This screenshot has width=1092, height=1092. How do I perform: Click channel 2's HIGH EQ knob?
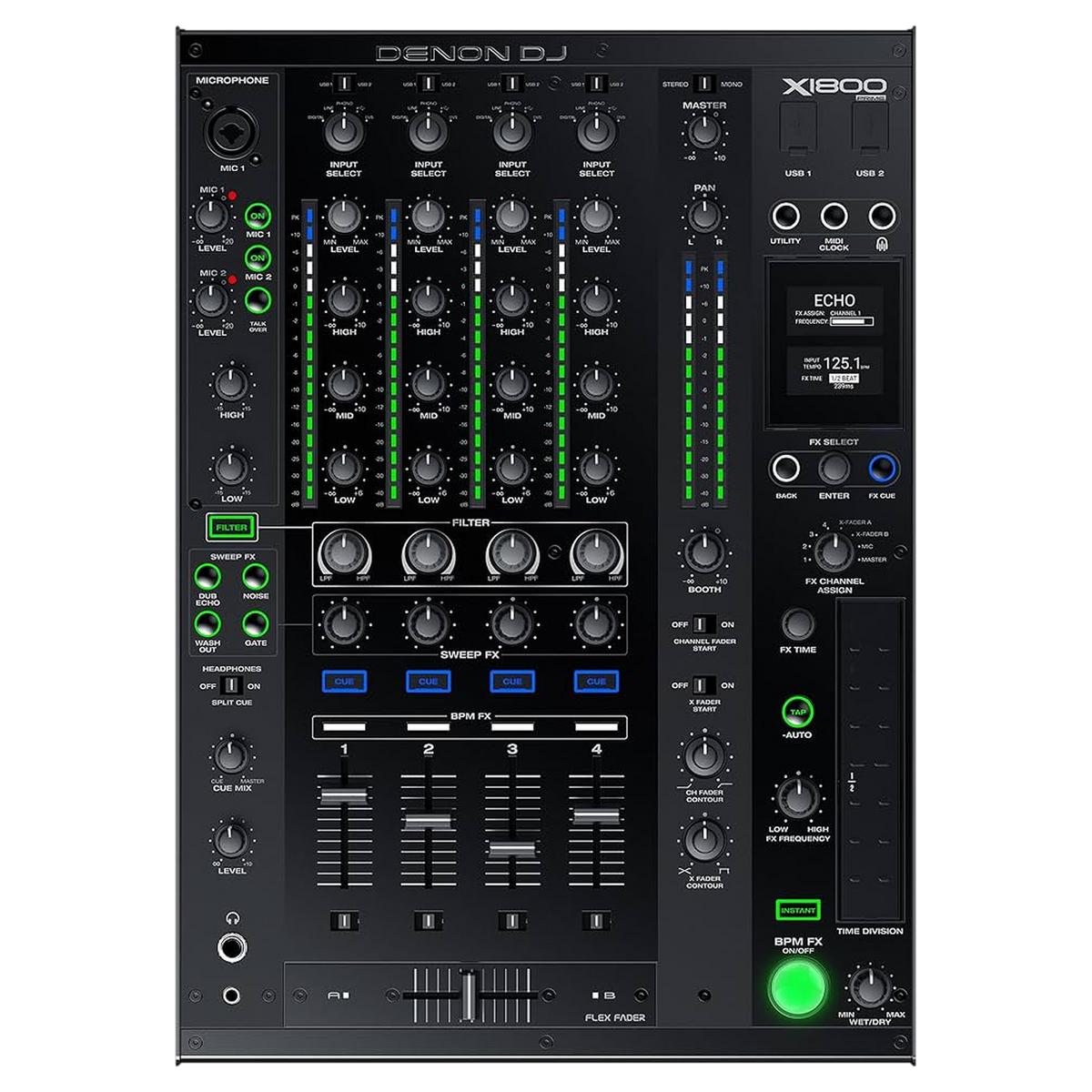428,299
